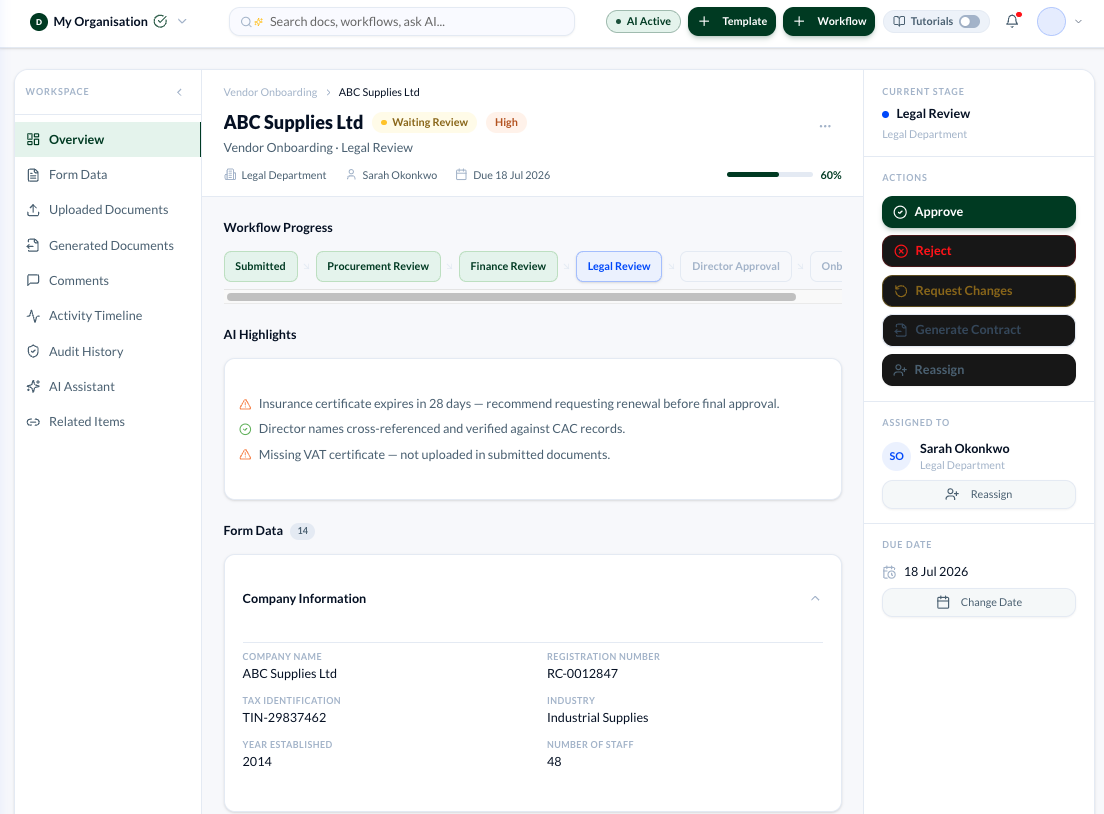The image size is (1104, 814).
Task: Click the green check icon for director names
Action: pyautogui.click(x=245, y=429)
